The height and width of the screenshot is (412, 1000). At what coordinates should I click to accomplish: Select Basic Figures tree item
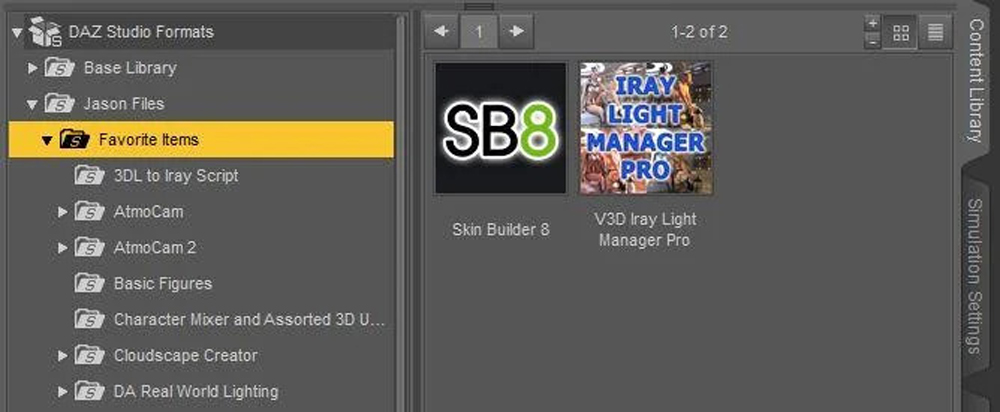163,283
